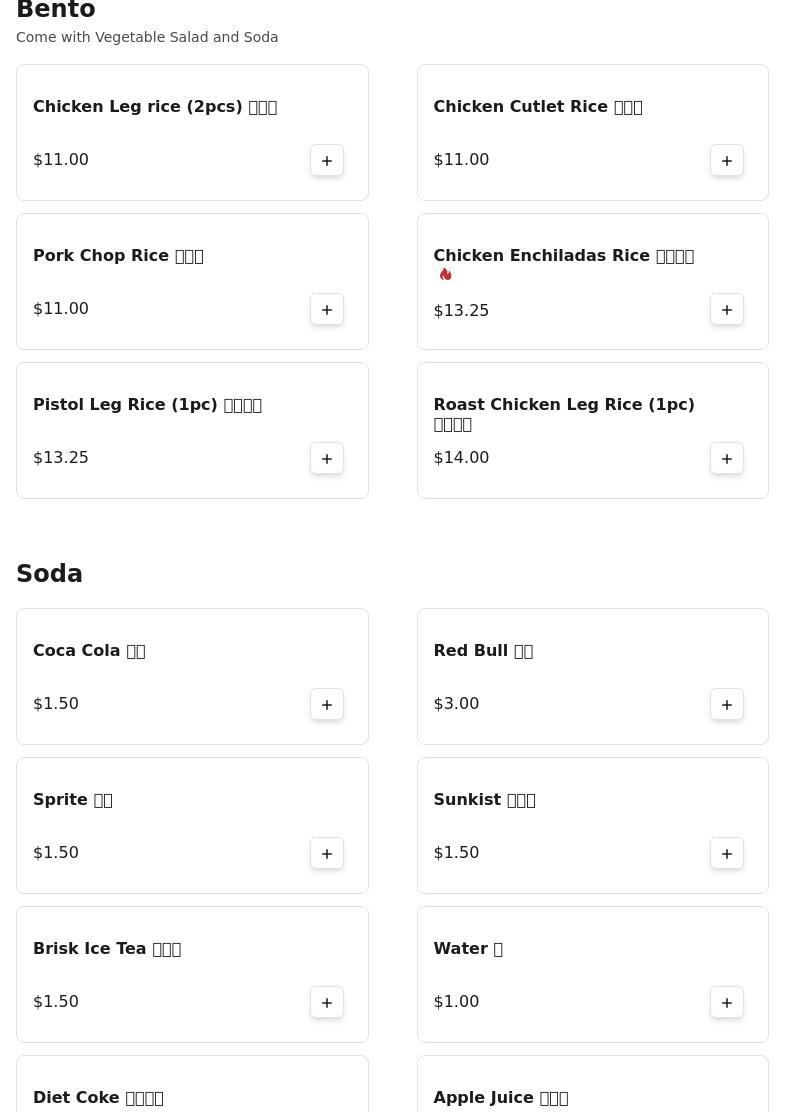
Task: Open the Apple Juice menu item
Action: tap(500, 1097)
